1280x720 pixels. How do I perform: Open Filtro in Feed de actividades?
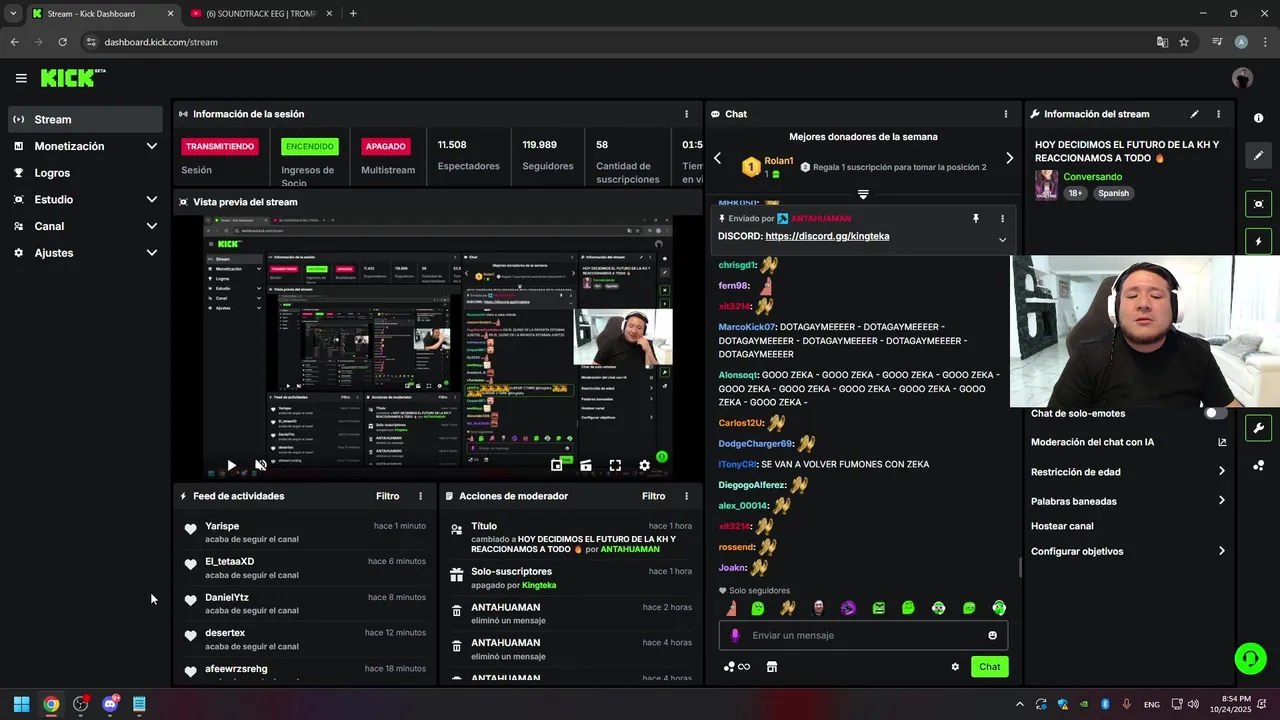click(x=387, y=496)
